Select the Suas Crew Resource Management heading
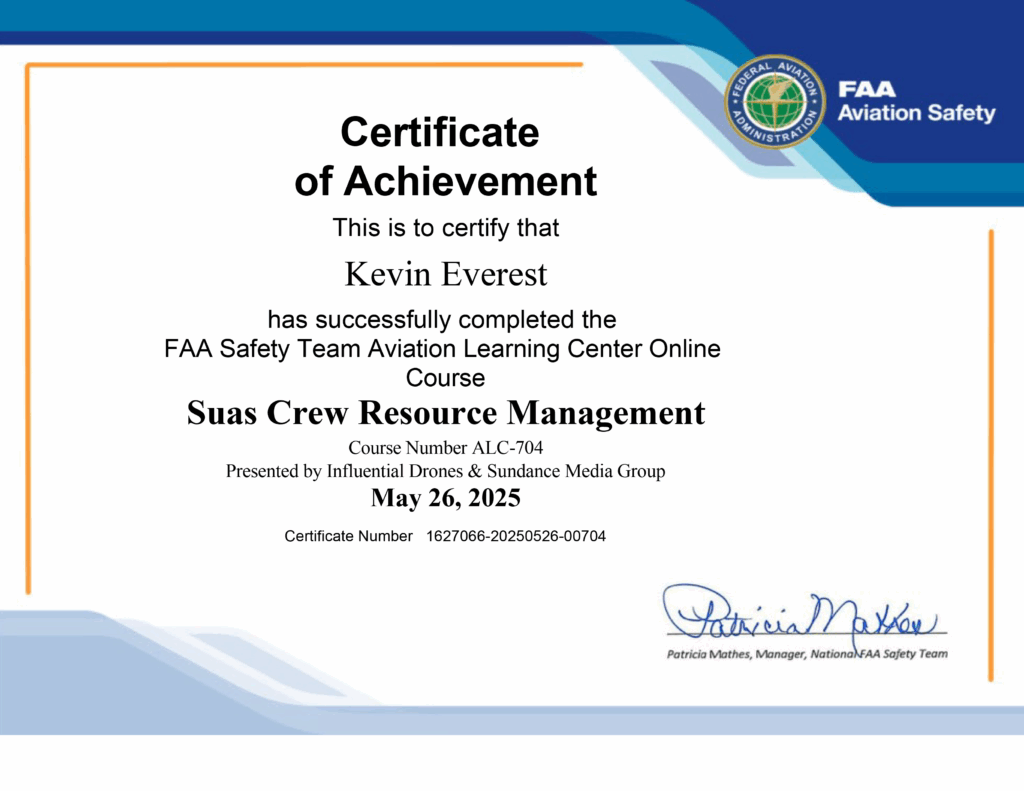This screenshot has width=1024, height=791. (x=445, y=412)
